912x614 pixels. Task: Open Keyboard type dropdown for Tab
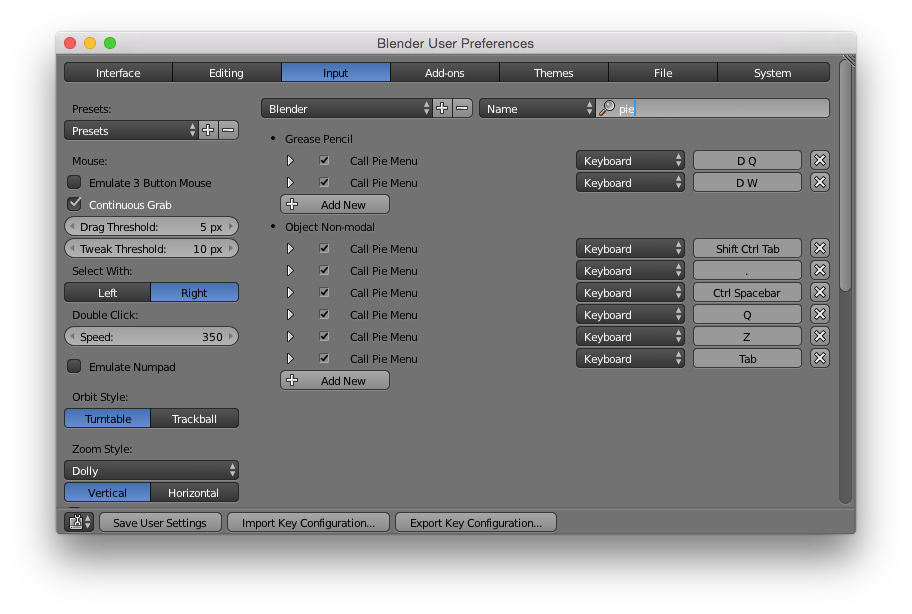point(630,359)
